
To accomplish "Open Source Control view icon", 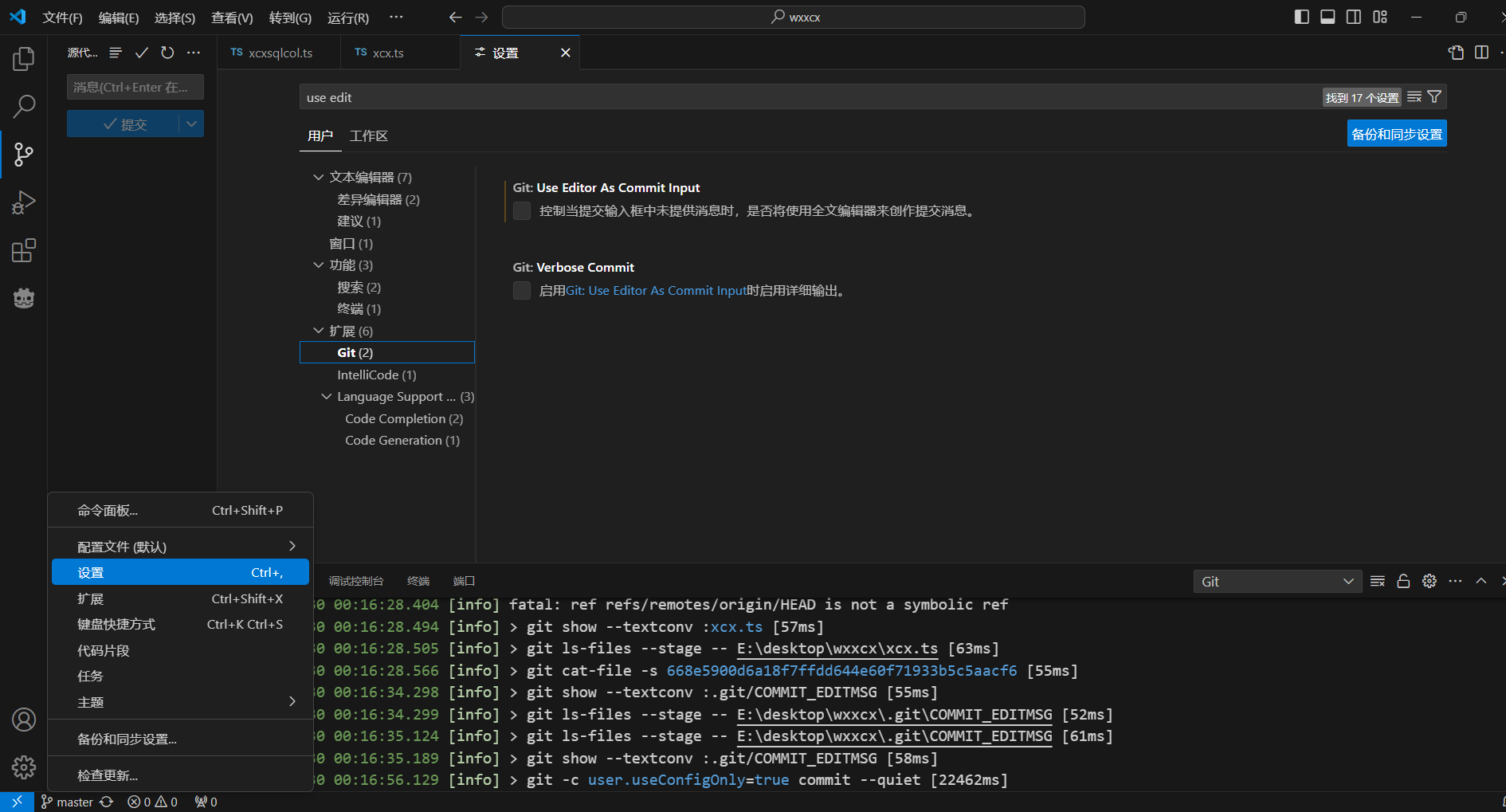I will tap(24, 155).
